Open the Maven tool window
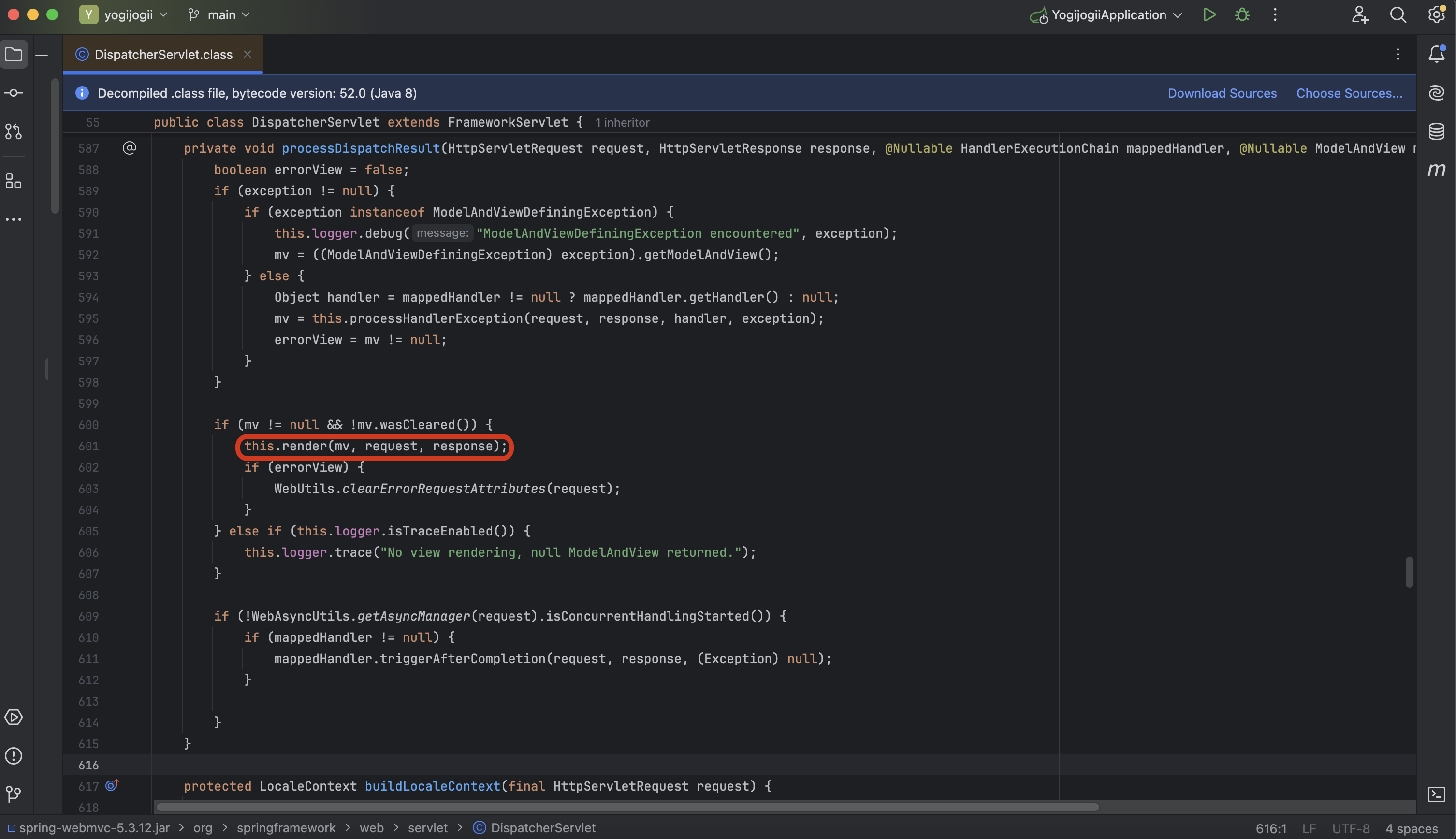 click(1436, 170)
